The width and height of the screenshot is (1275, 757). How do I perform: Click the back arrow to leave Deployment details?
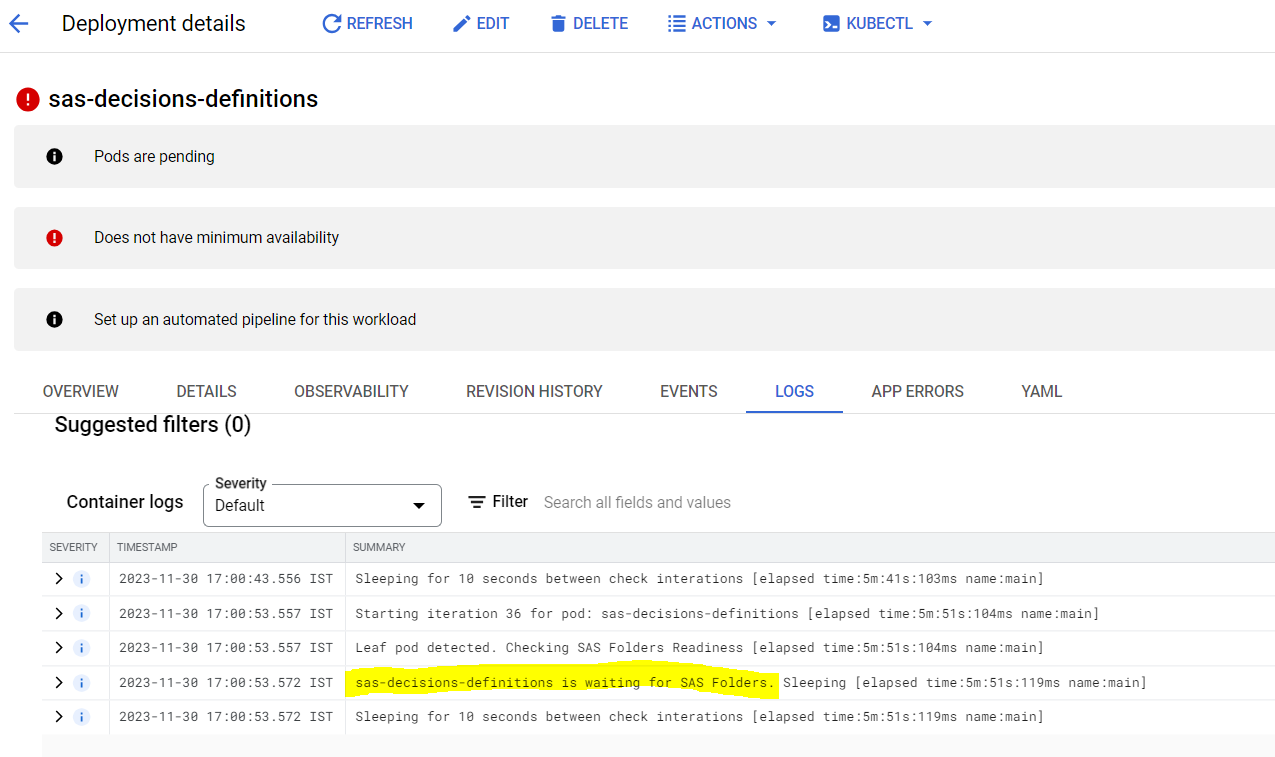(19, 23)
